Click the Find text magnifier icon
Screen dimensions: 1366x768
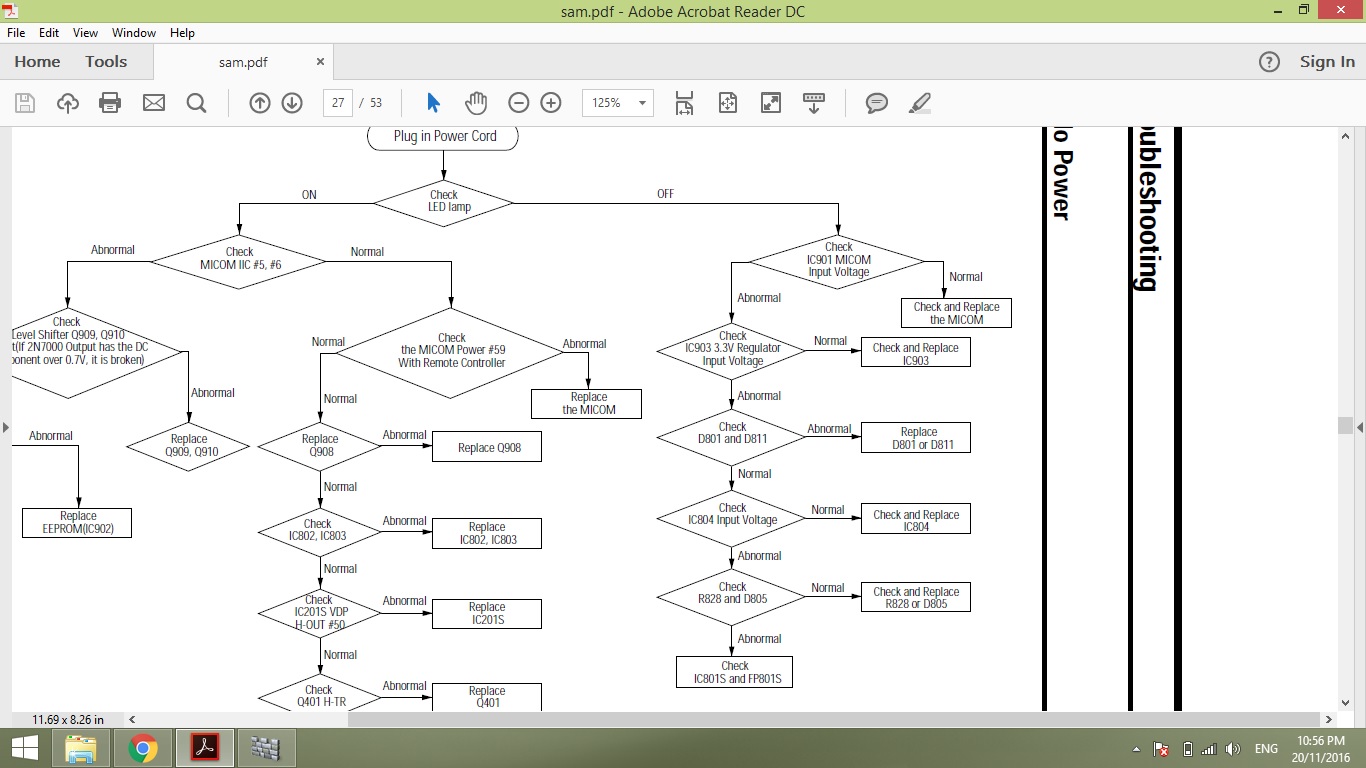[x=196, y=103]
